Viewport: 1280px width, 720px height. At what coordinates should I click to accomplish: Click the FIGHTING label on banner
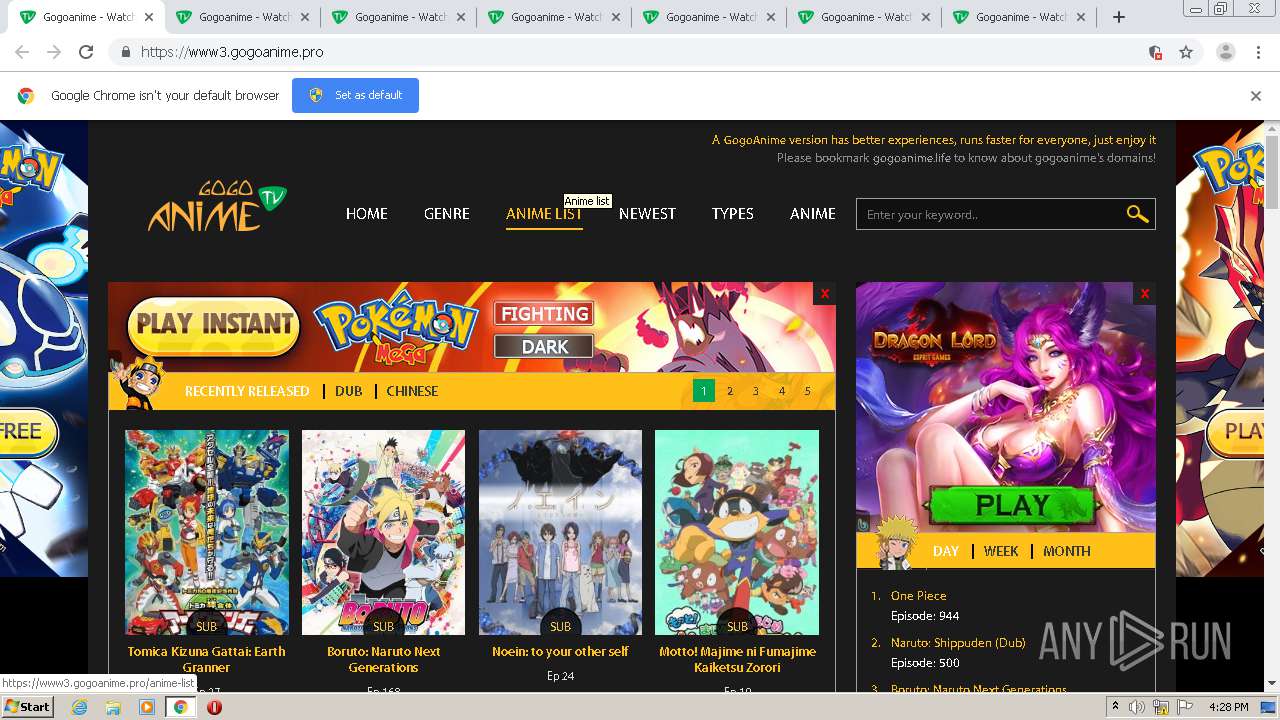pos(545,314)
